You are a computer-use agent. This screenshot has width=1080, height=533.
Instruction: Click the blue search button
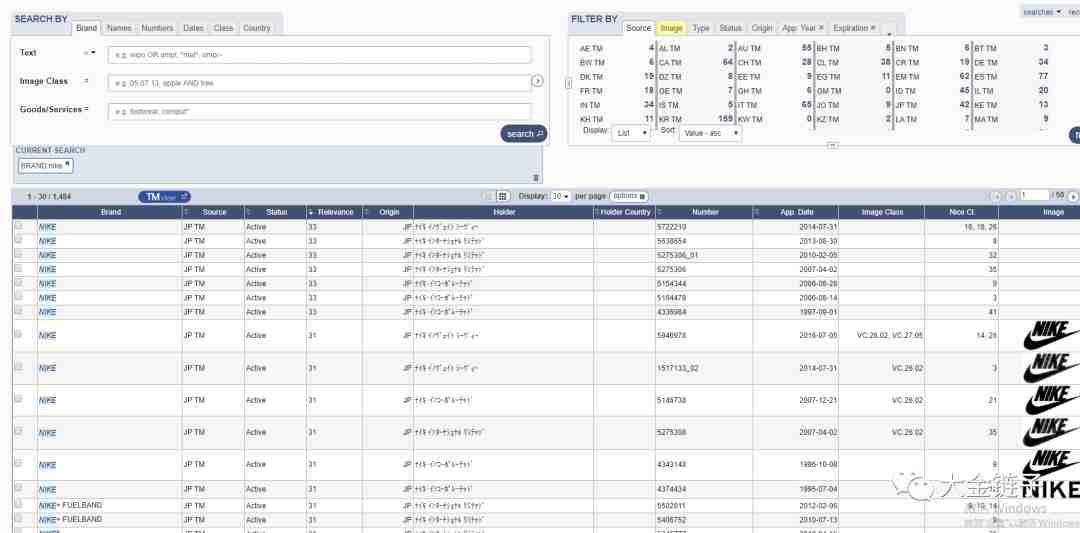(524, 134)
